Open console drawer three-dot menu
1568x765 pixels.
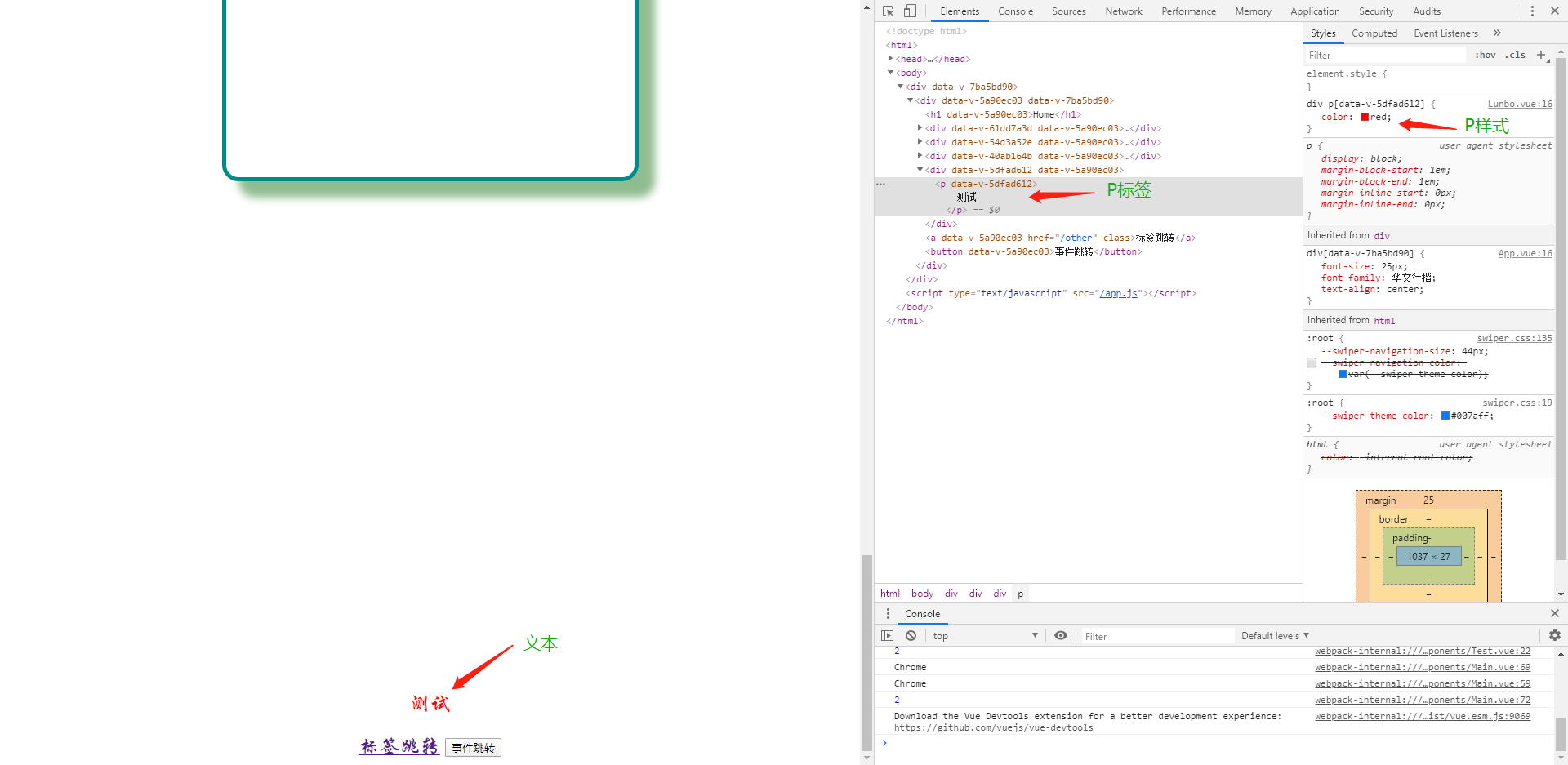click(888, 614)
